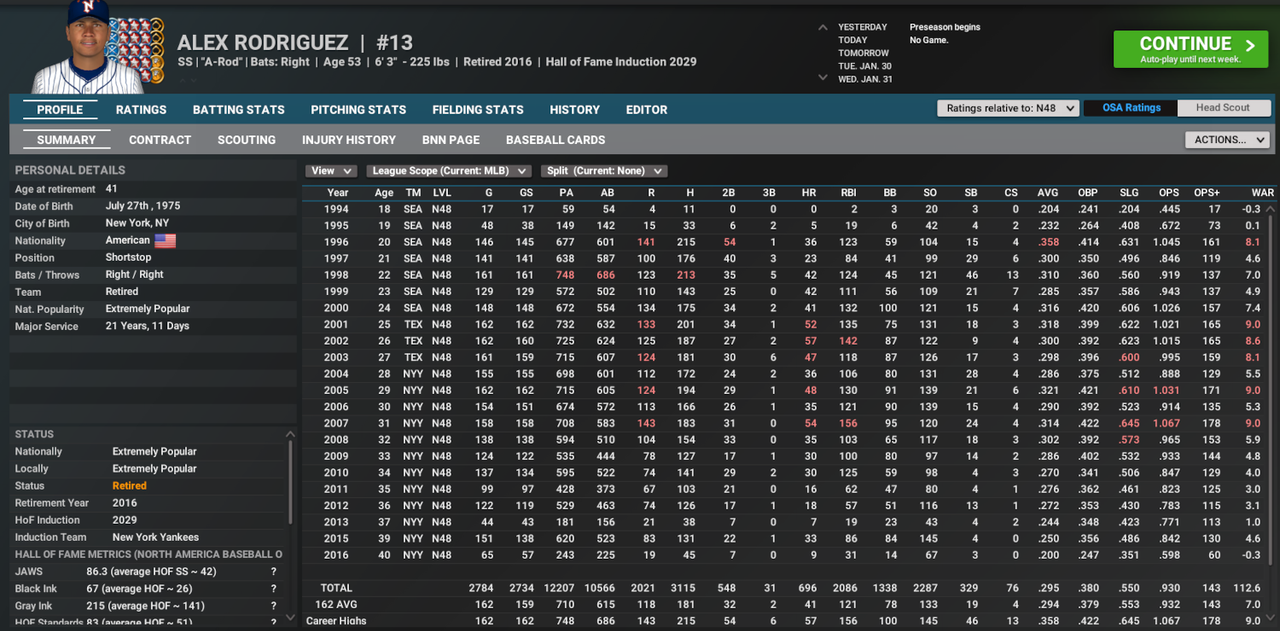Sort the table by the OPS+ column header
This screenshot has height=631, width=1280.
1207,193
